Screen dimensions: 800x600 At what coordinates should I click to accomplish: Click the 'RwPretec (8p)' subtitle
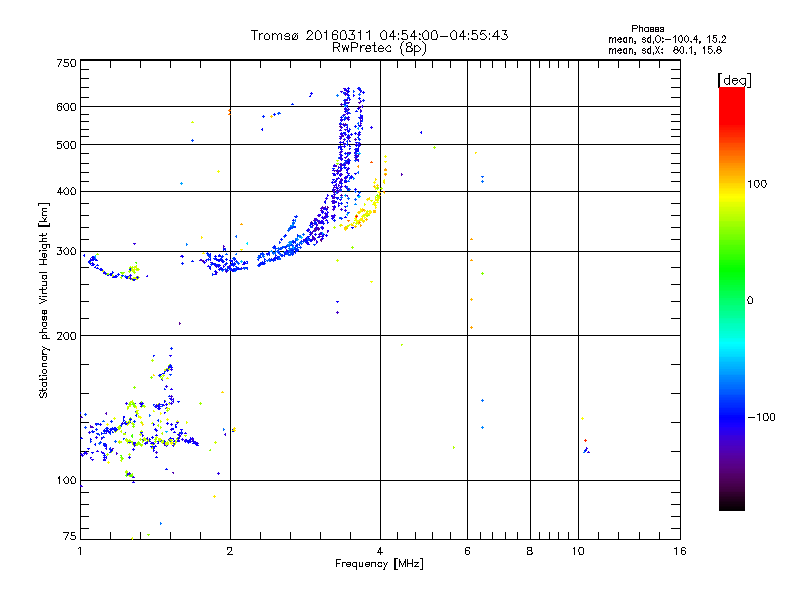379,48
